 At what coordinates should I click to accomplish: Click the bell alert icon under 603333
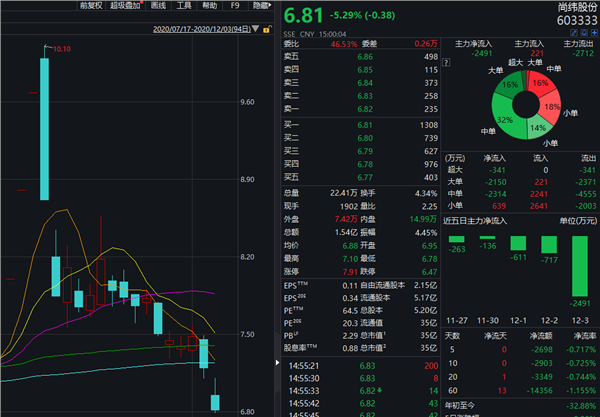[x=584, y=33]
